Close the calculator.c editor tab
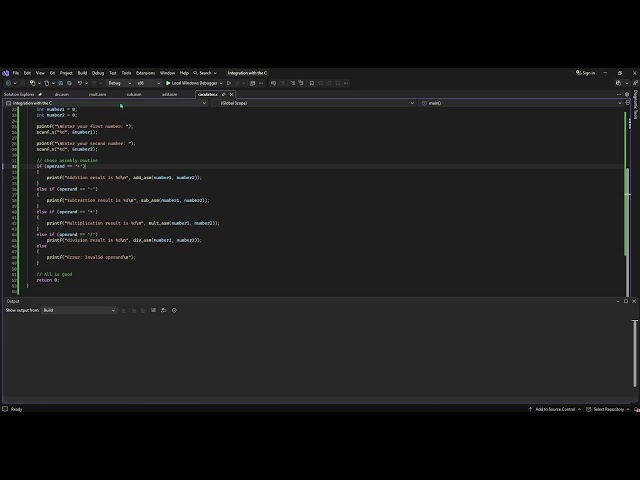The width and height of the screenshot is (640, 480). point(231,94)
